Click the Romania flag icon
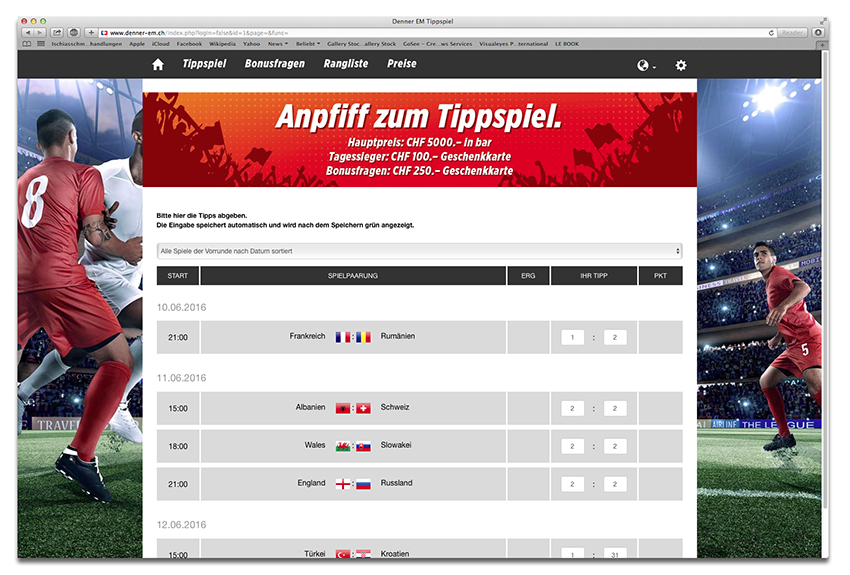This screenshot has height=575, width=850. click(363, 338)
